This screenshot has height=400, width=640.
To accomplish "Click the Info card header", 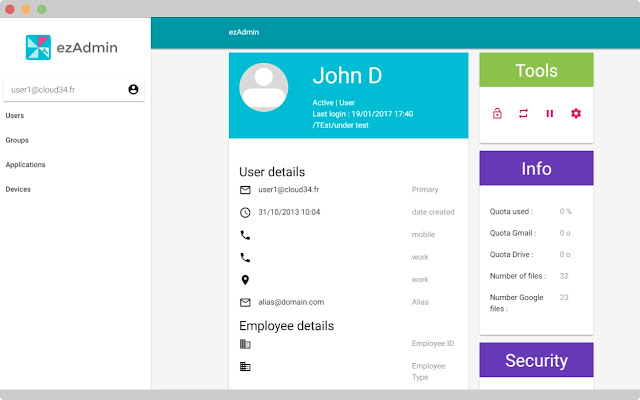I will pos(536,168).
